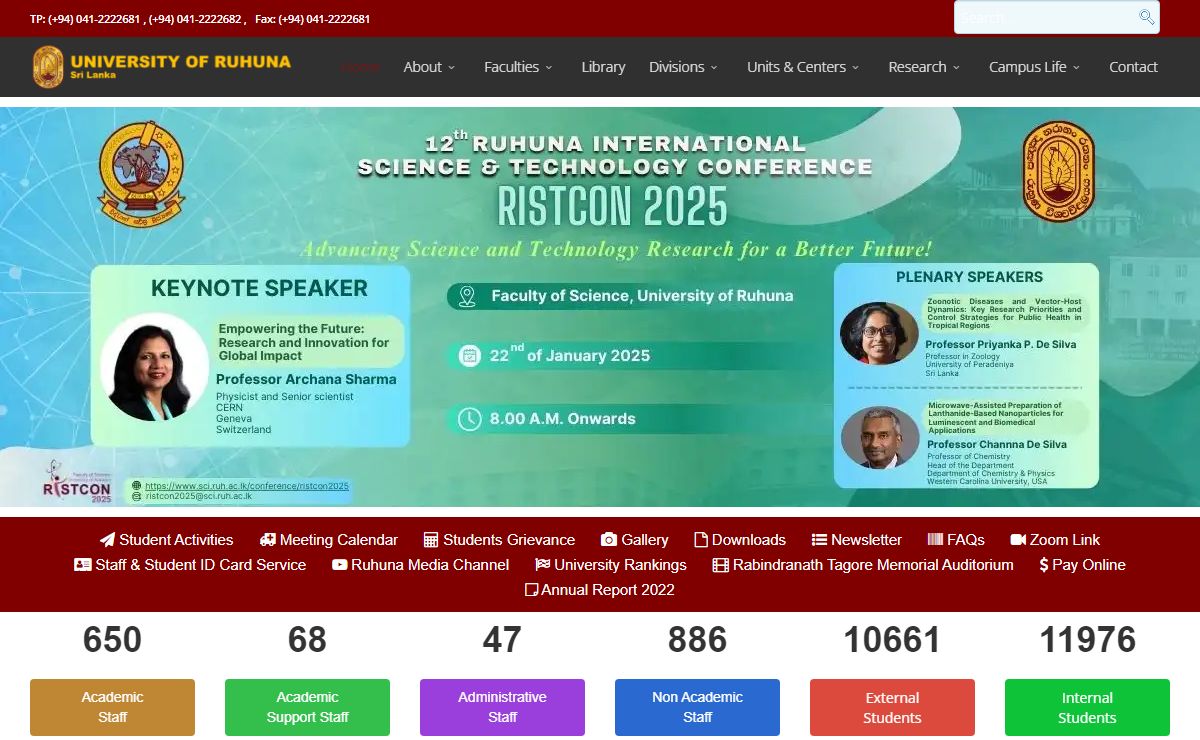Click the search magnifier icon
1200x740 pixels.
click(1146, 17)
